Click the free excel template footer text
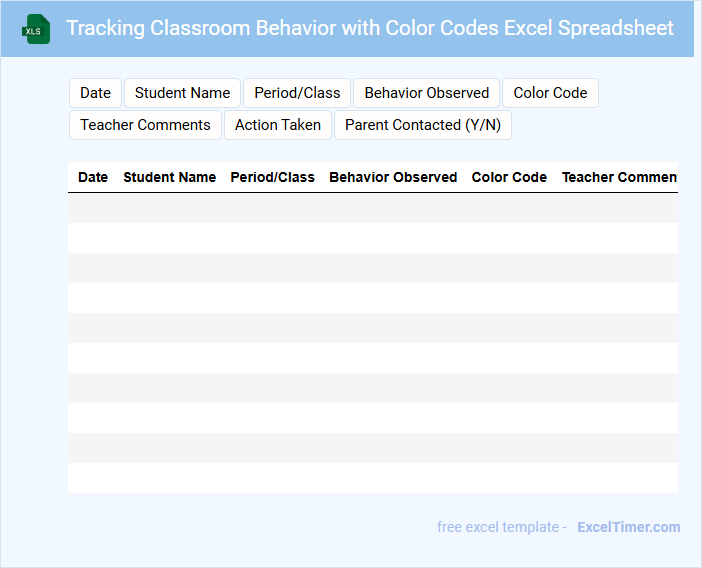 (502, 527)
